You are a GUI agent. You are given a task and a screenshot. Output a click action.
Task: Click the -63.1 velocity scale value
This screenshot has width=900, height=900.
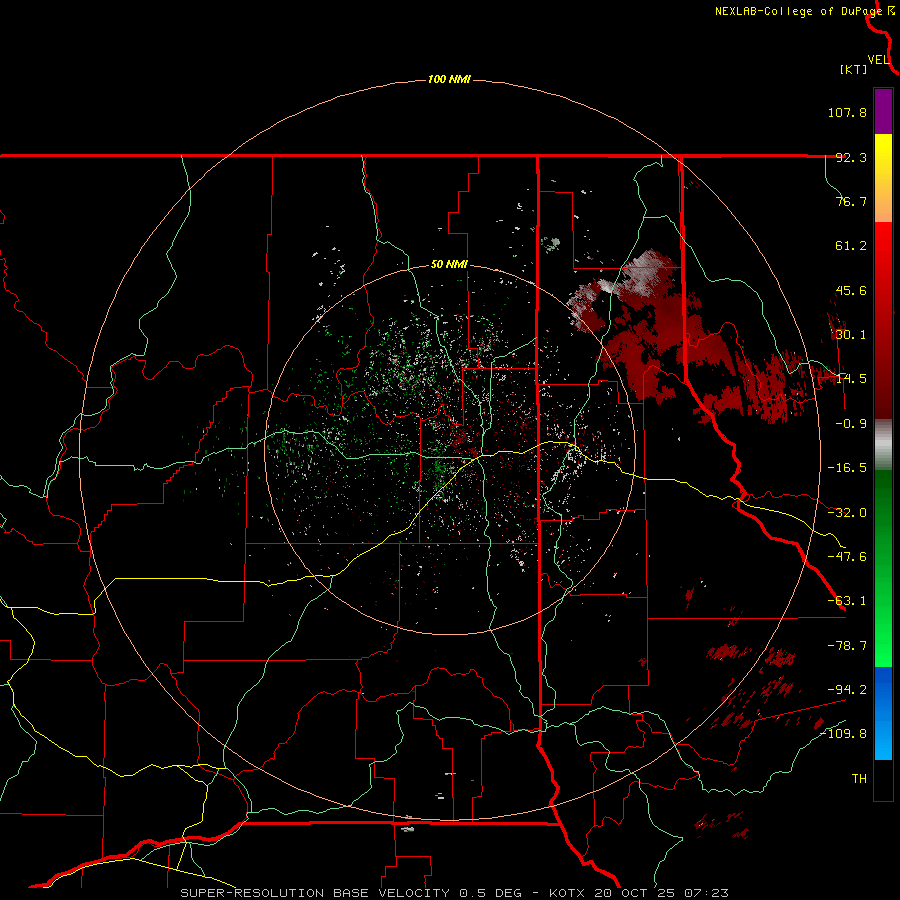click(x=847, y=601)
